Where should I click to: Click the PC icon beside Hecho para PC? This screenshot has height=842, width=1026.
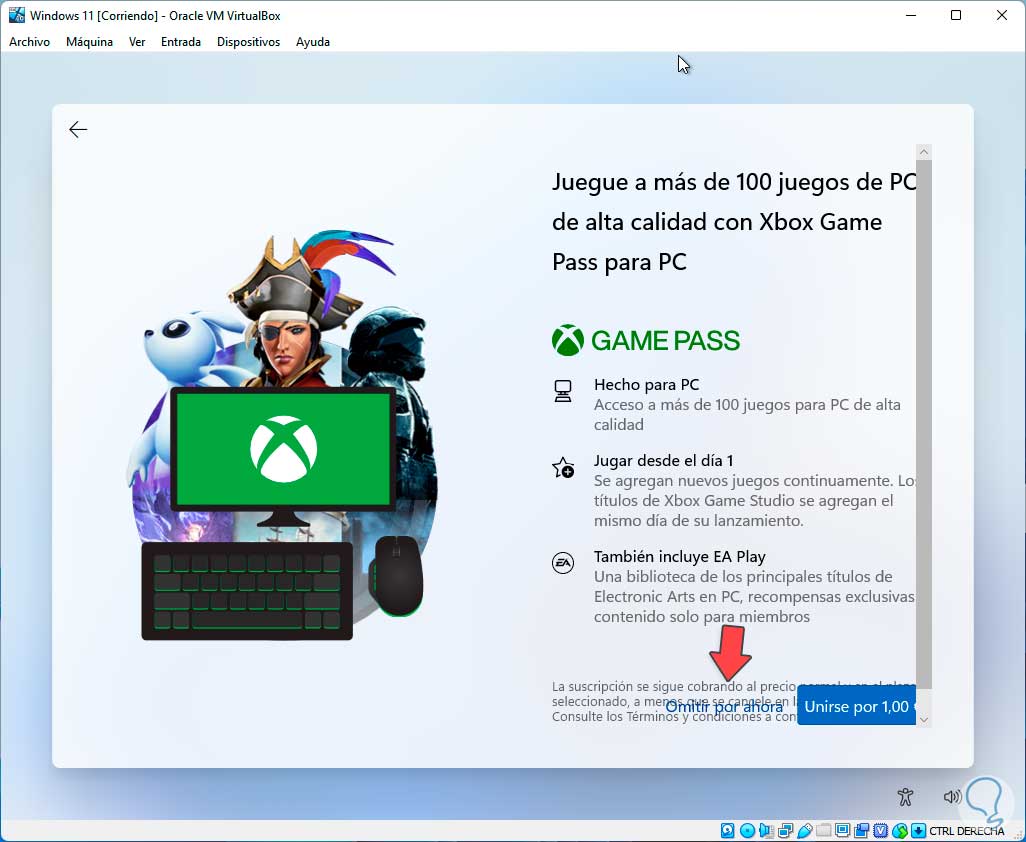[x=563, y=391]
